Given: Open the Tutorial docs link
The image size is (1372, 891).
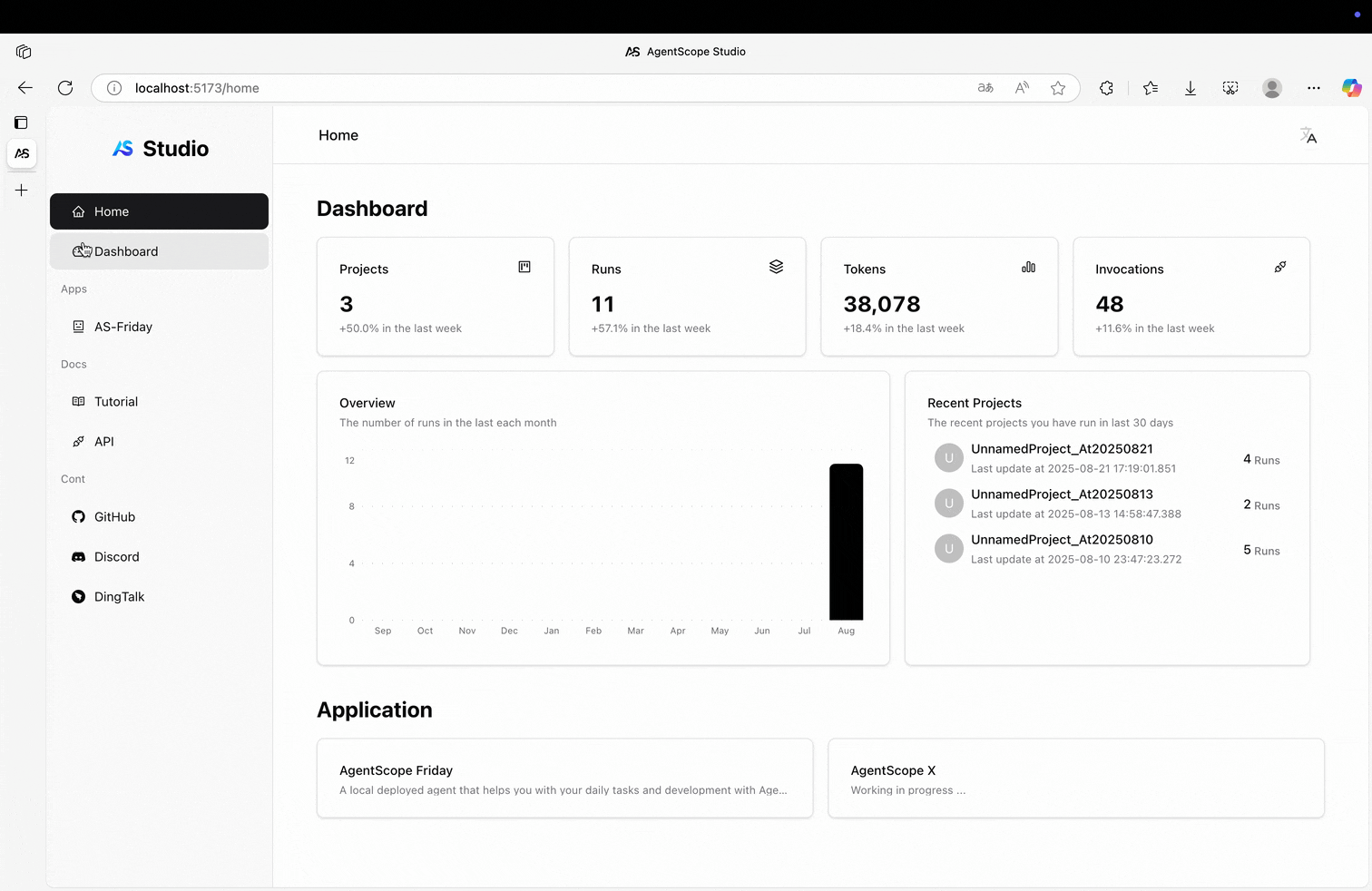Looking at the screenshot, I should [x=159, y=401].
